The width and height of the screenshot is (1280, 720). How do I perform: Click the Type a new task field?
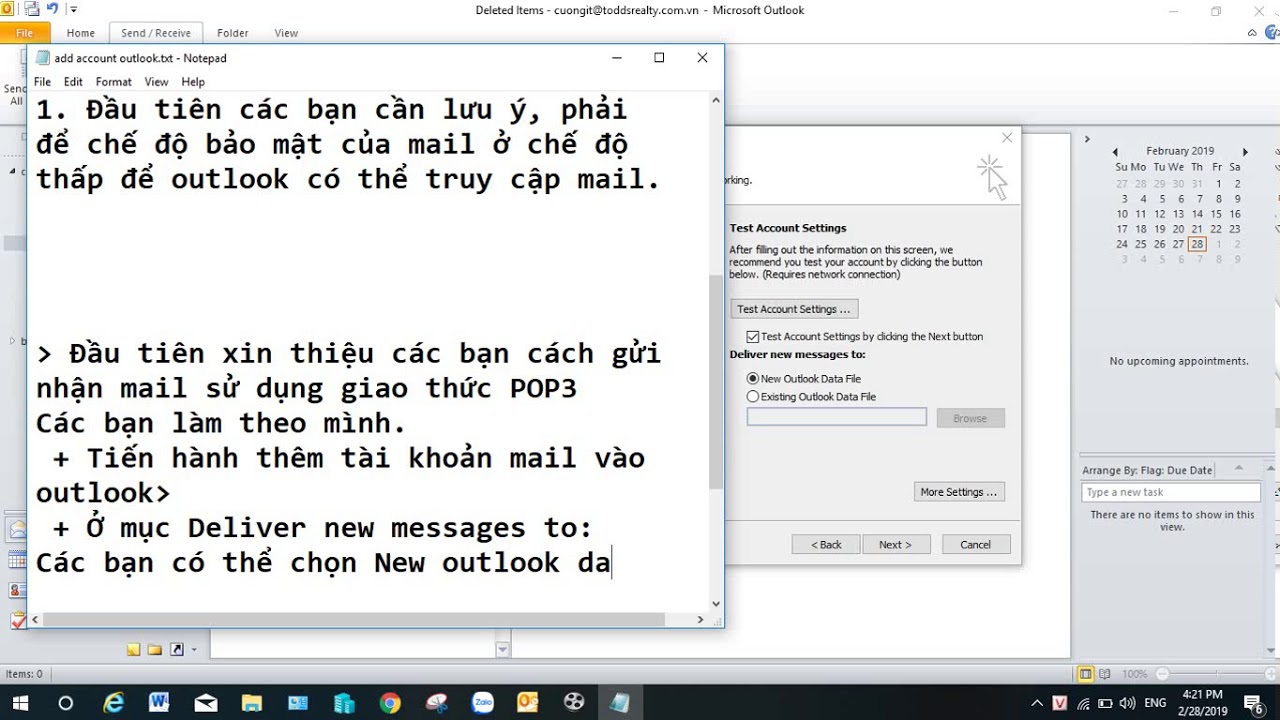pyautogui.click(x=1171, y=492)
